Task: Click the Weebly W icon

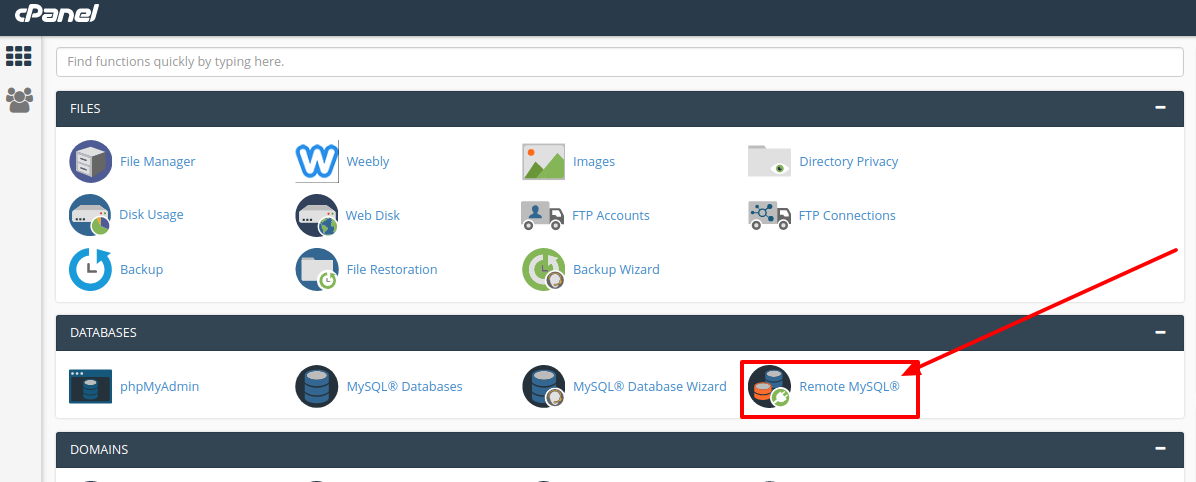Action: pos(317,161)
